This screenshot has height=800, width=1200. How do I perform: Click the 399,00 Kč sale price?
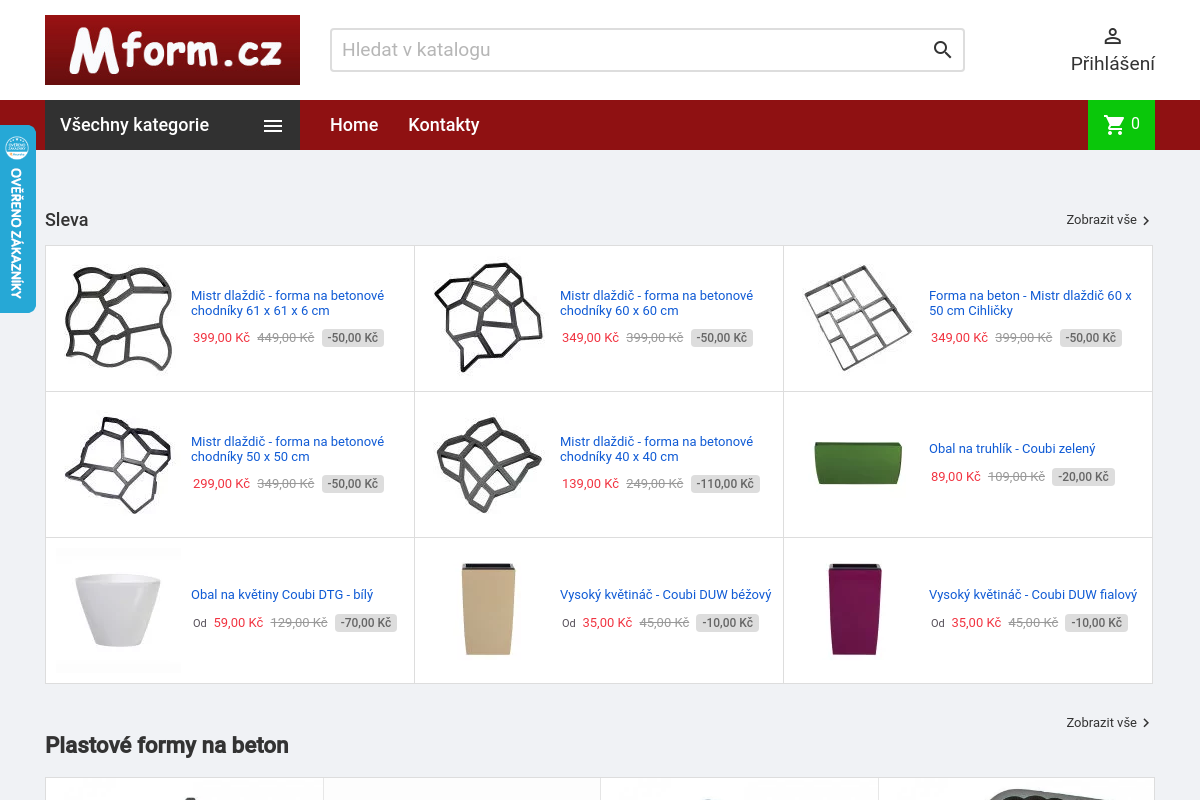pyautogui.click(x=221, y=338)
